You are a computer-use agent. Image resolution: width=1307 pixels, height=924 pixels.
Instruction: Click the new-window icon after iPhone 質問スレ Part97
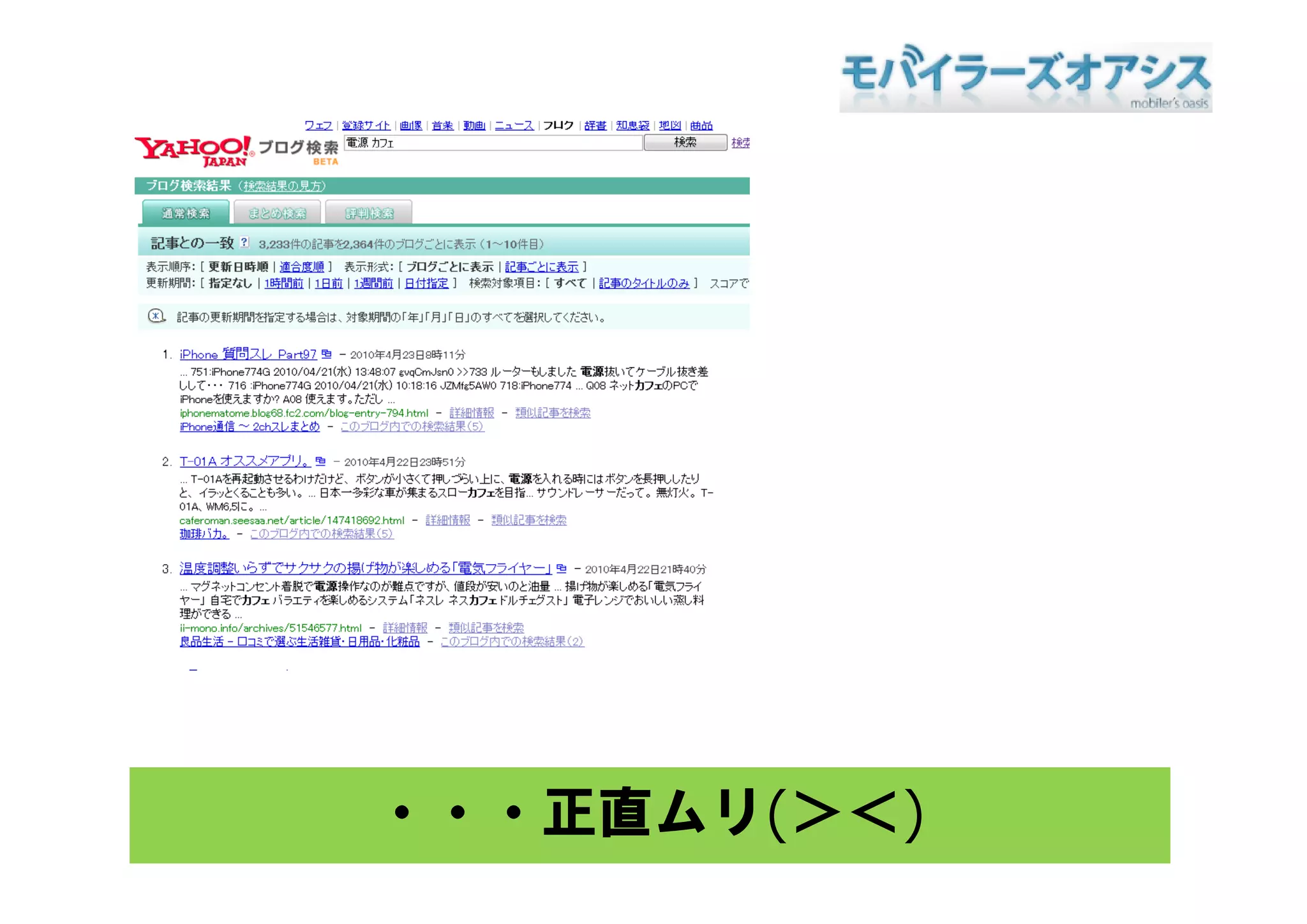pyautogui.click(x=327, y=354)
